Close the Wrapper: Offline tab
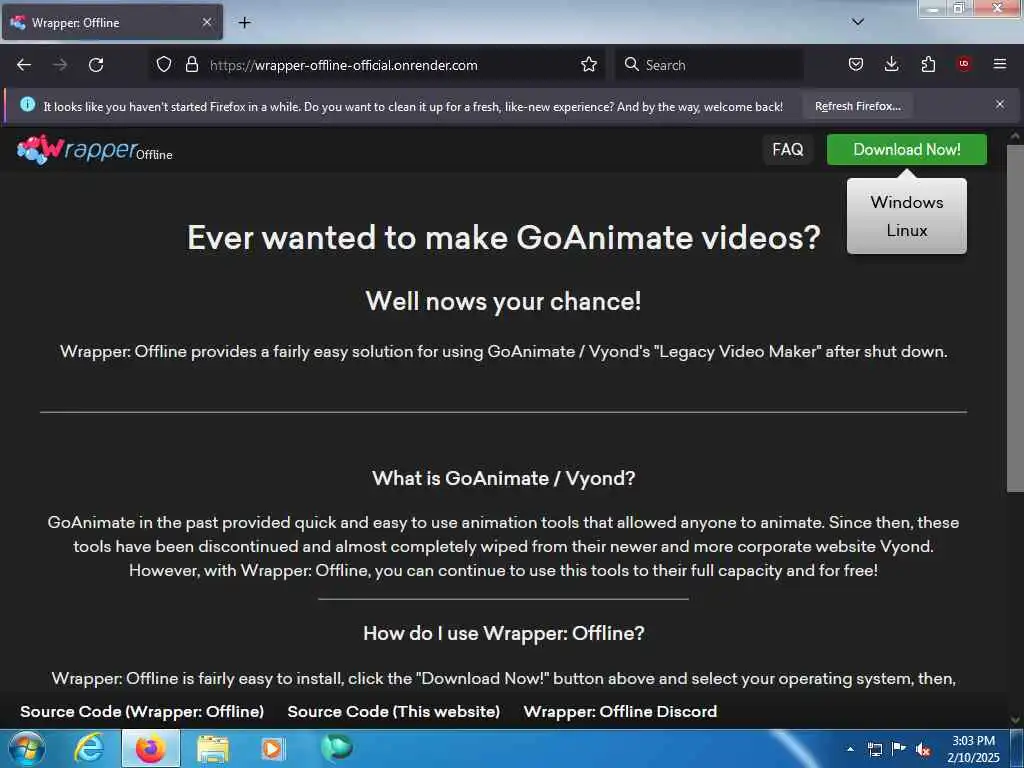This screenshot has width=1024, height=768. [x=206, y=22]
